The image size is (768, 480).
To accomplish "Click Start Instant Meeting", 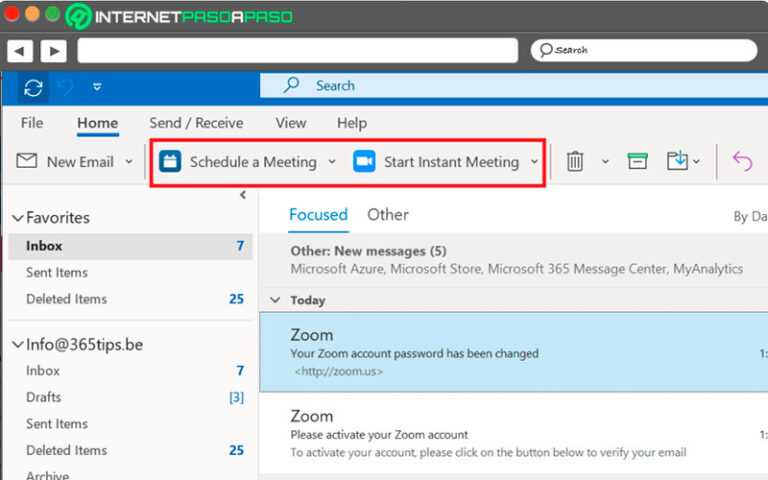I will (445, 162).
